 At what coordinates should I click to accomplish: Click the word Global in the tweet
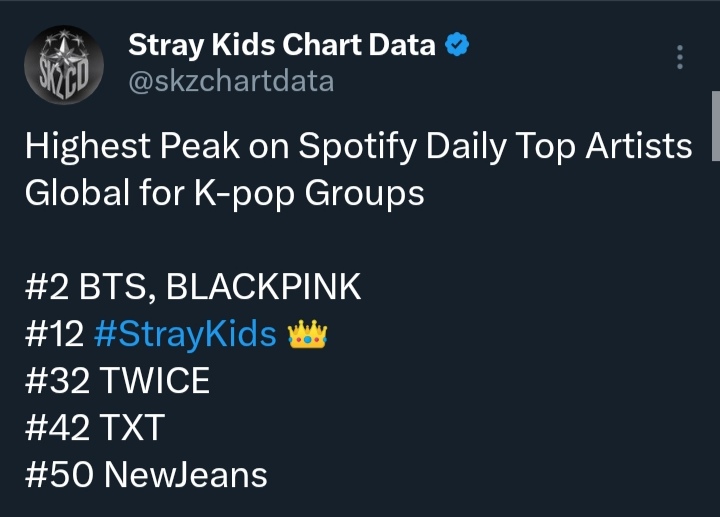coord(77,193)
